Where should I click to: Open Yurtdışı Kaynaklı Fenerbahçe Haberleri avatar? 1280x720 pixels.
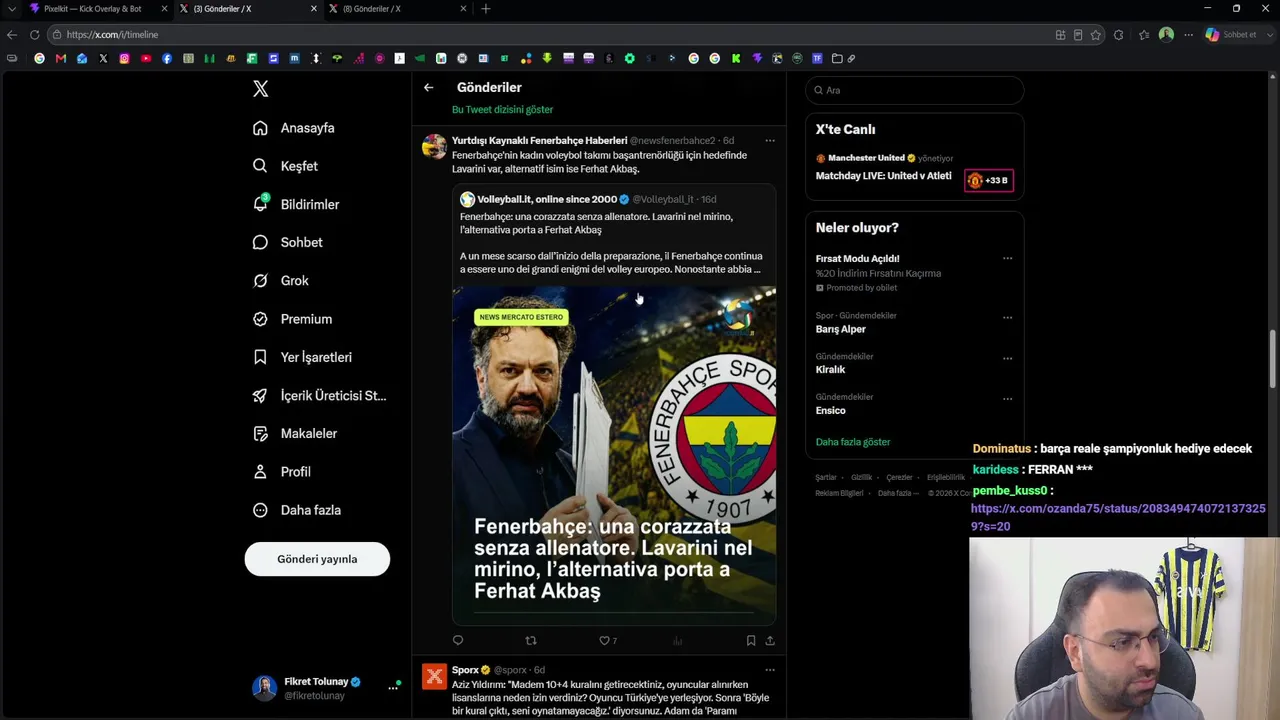click(434, 147)
